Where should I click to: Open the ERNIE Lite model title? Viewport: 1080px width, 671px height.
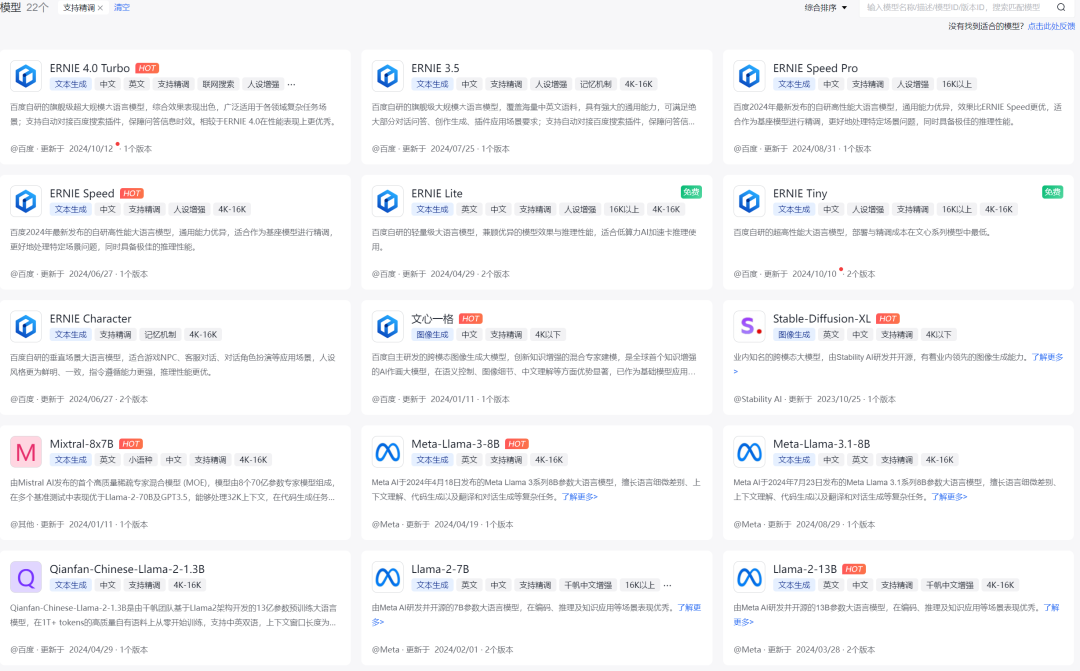tap(437, 193)
